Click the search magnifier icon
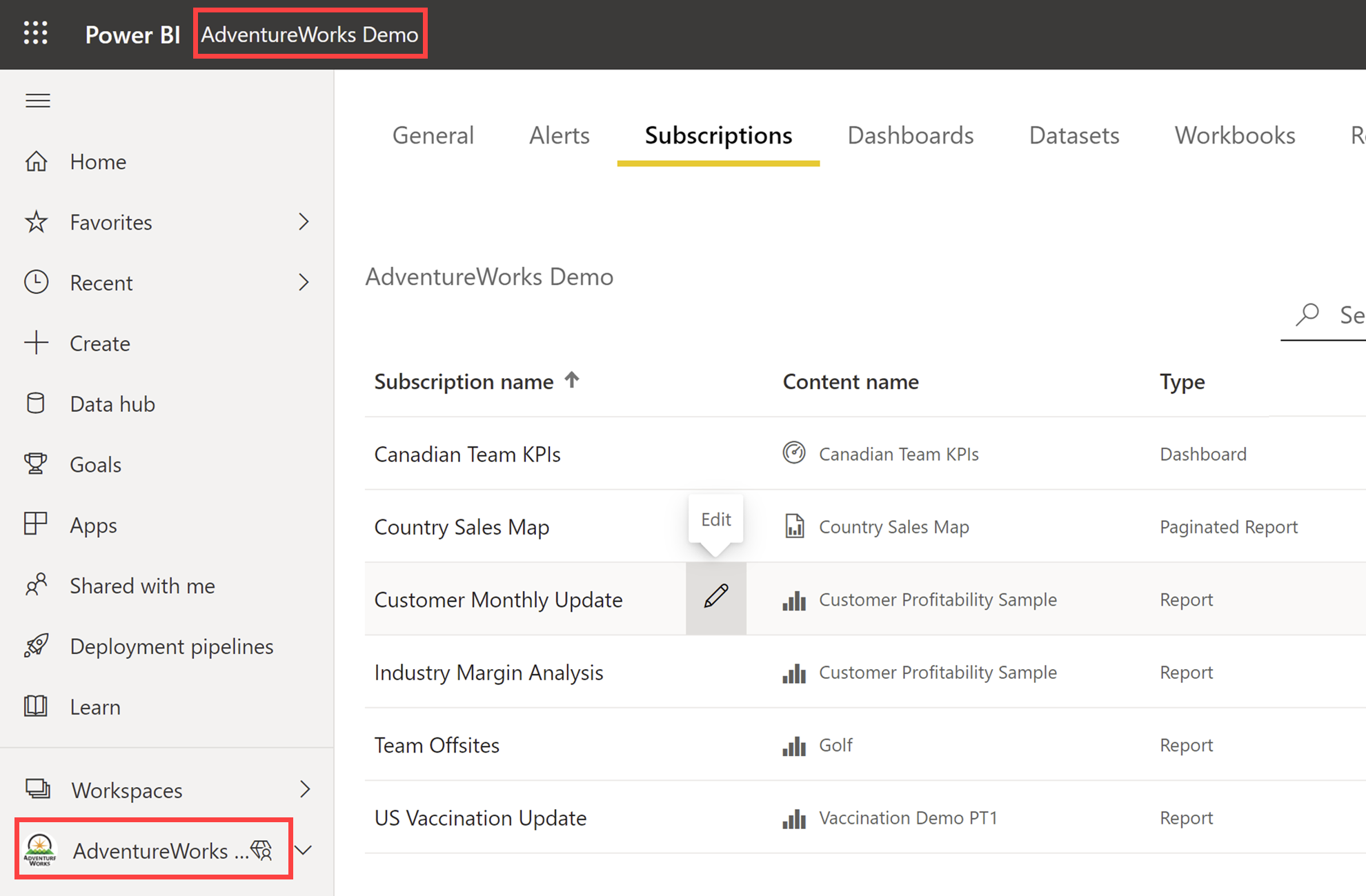The height and width of the screenshot is (896, 1366). (x=1307, y=315)
